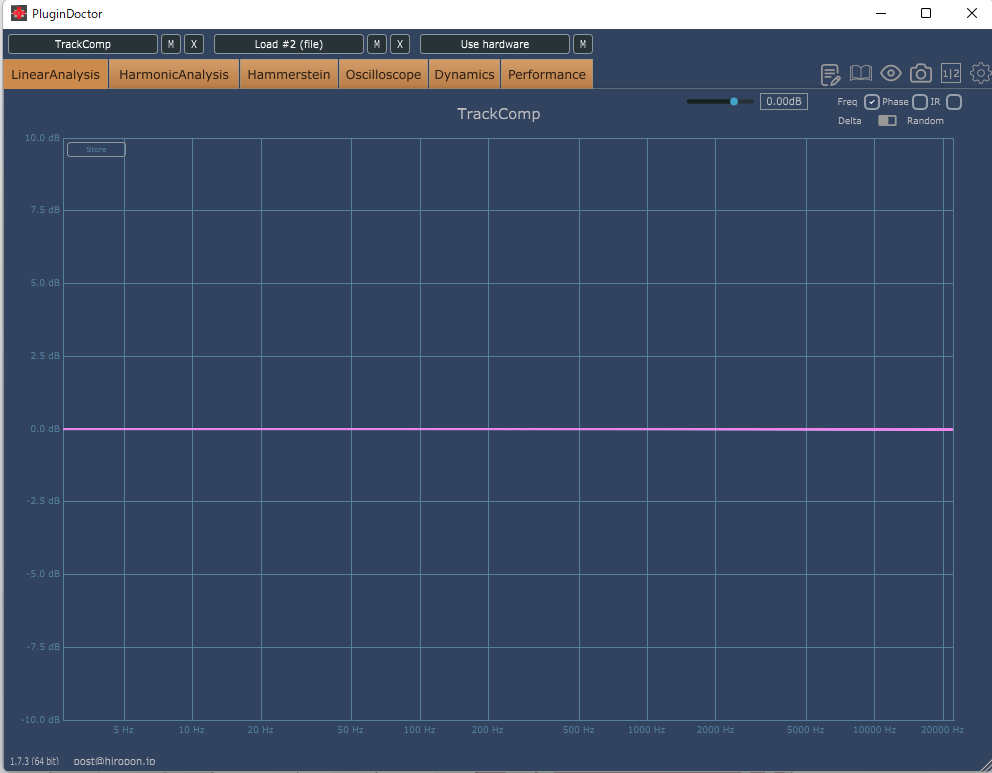Image resolution: width=992 pixels, height=773 pixels.
Task: Open the Load #2 (file) selector
Action: coord(288,44)
